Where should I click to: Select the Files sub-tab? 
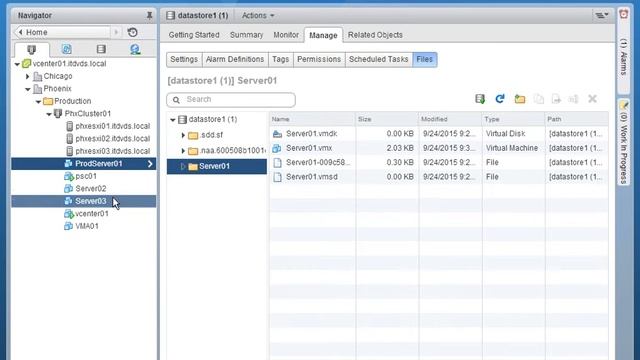[424, 60]
